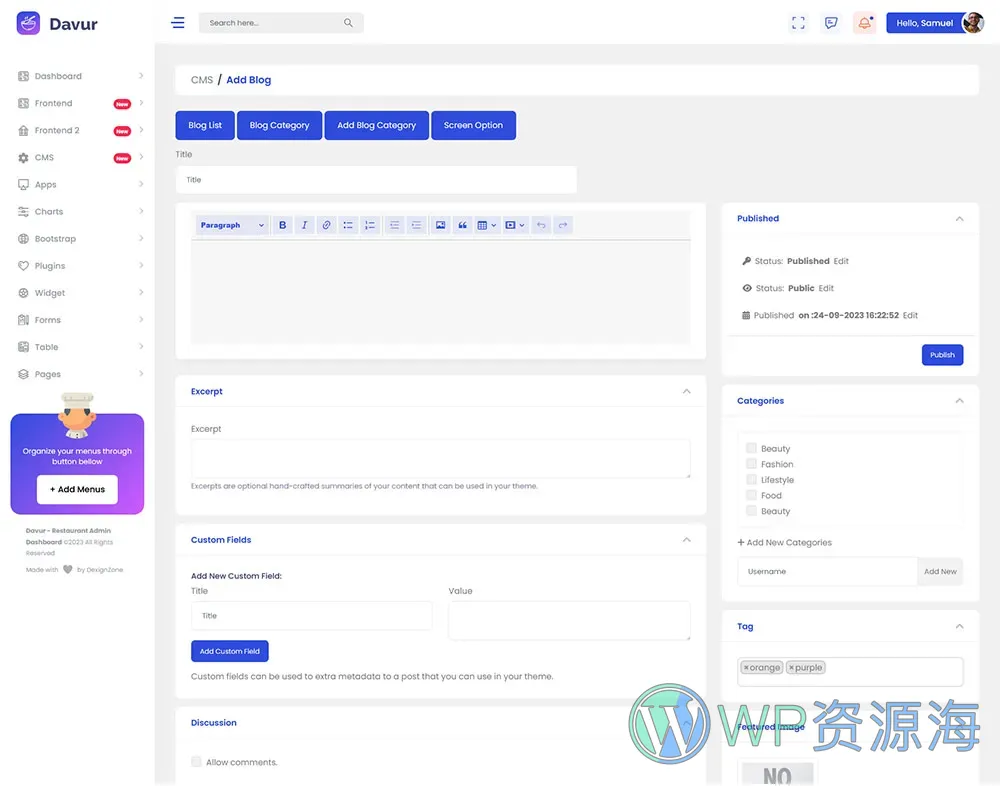
Task: Toggle bold formatting in the editor
Action: (x=282, y=225)
